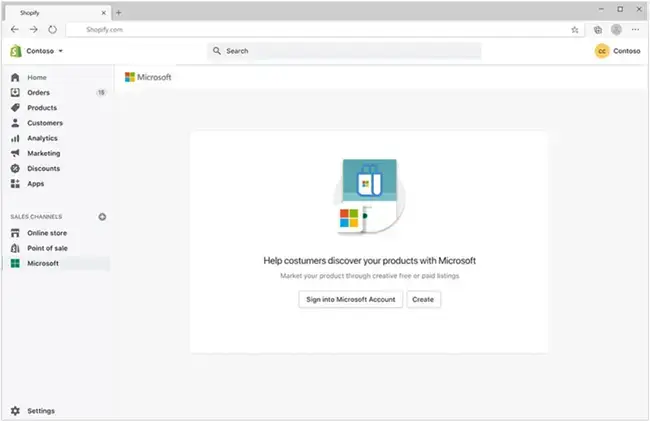Click the SALES CHANNELS section label
This screenshot has width=650, height=421.
point(36,217)
